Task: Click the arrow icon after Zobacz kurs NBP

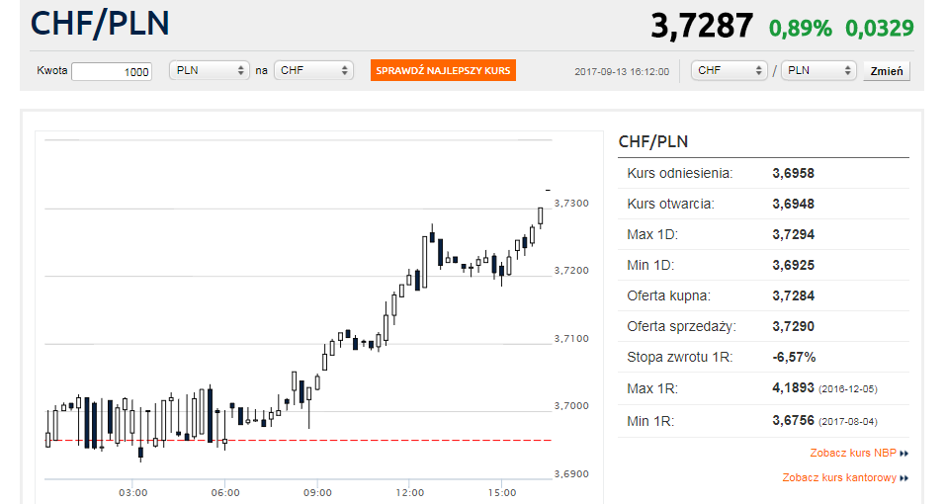Action: click(x=904, y=453)
